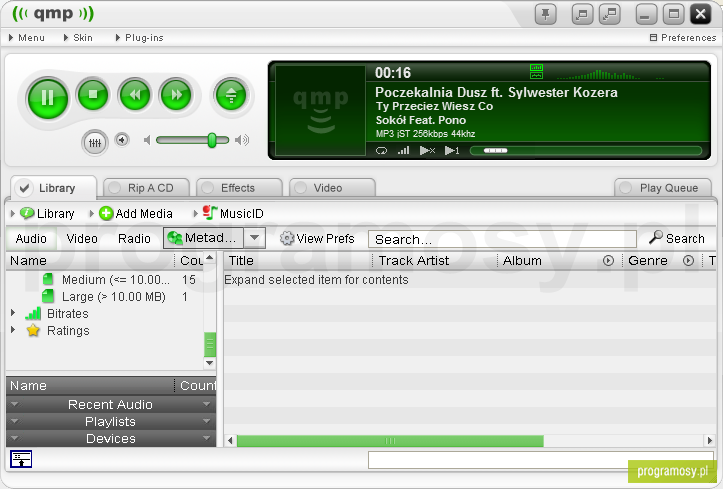This screenshot has height=489, width=723.
Task: Expand the Recent Audio section
Action: [111, 404]
